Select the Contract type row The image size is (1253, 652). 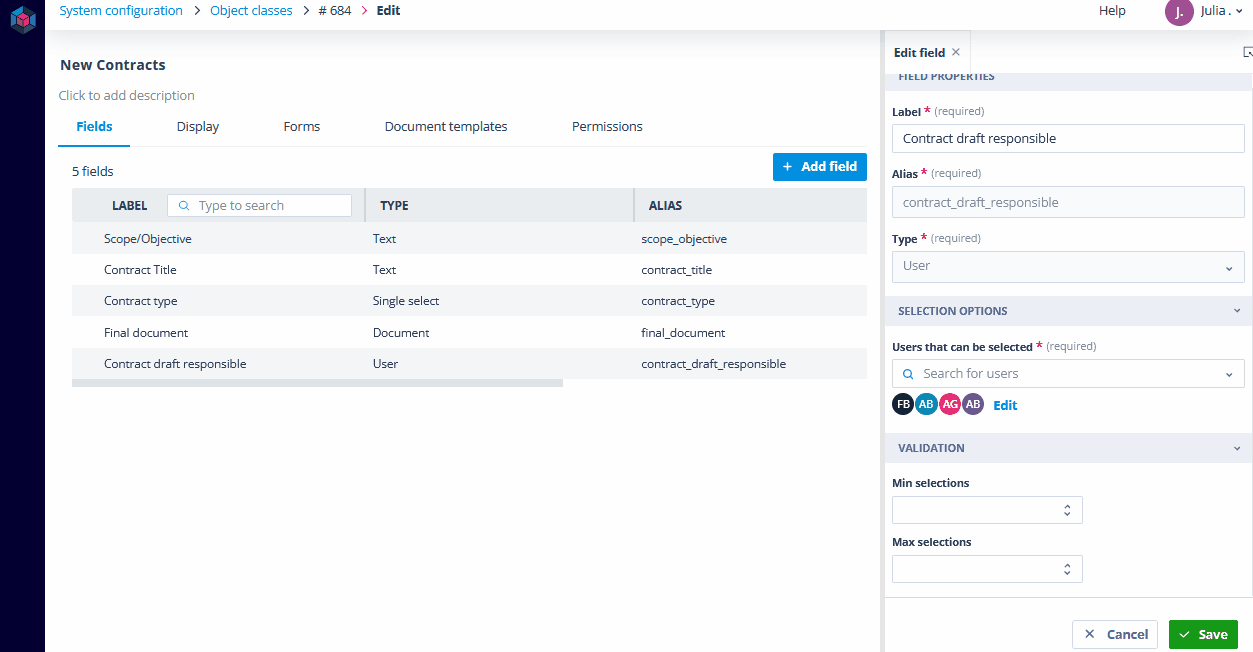[469, 301]
